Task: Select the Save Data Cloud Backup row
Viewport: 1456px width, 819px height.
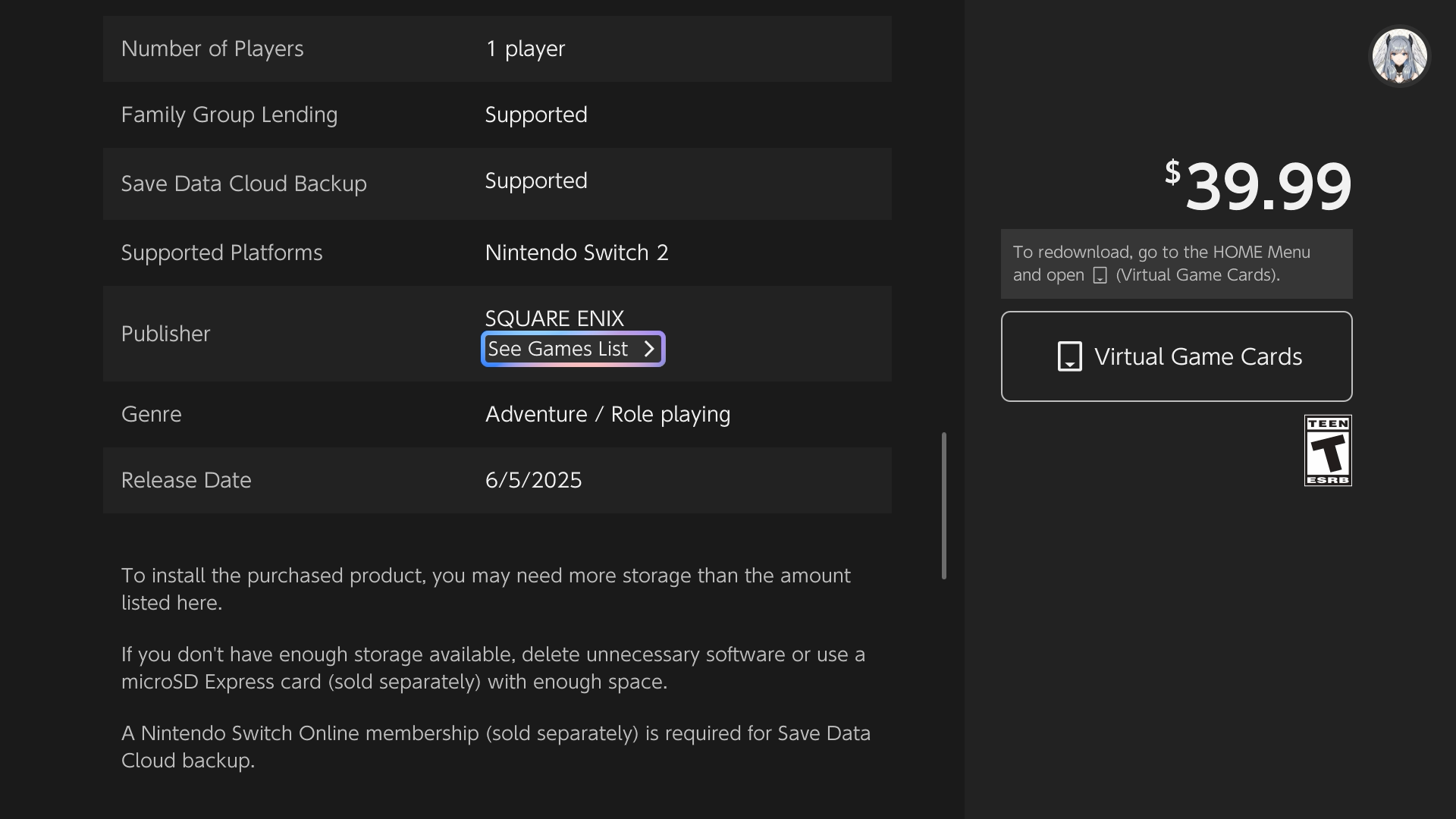Action: click(x=497, y=184)
